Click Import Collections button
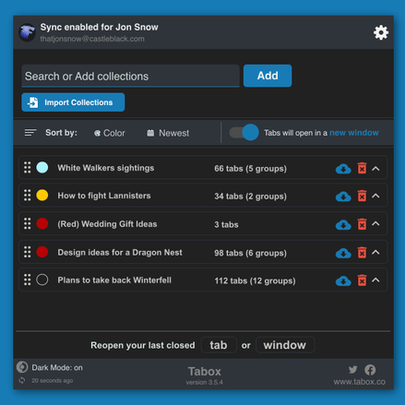The image size is (405, 405). coord(73,102)
